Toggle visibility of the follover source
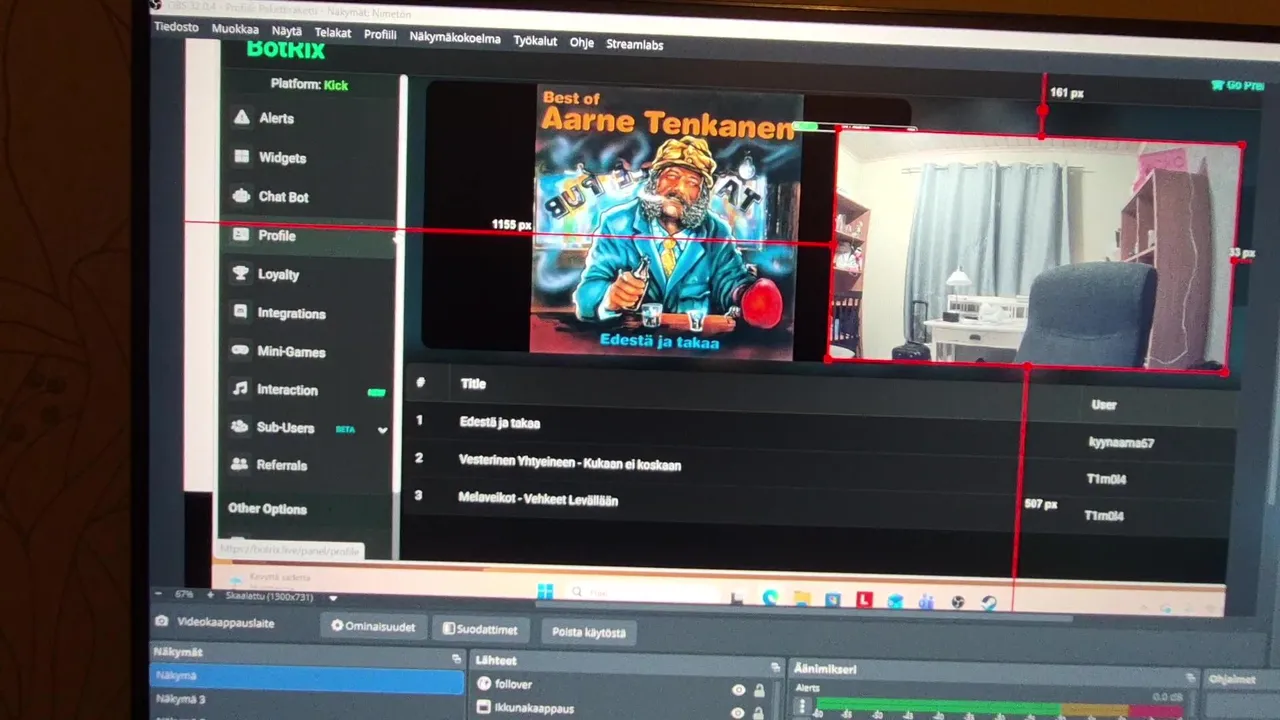1280x720 pixels. [x=739, y=690]
